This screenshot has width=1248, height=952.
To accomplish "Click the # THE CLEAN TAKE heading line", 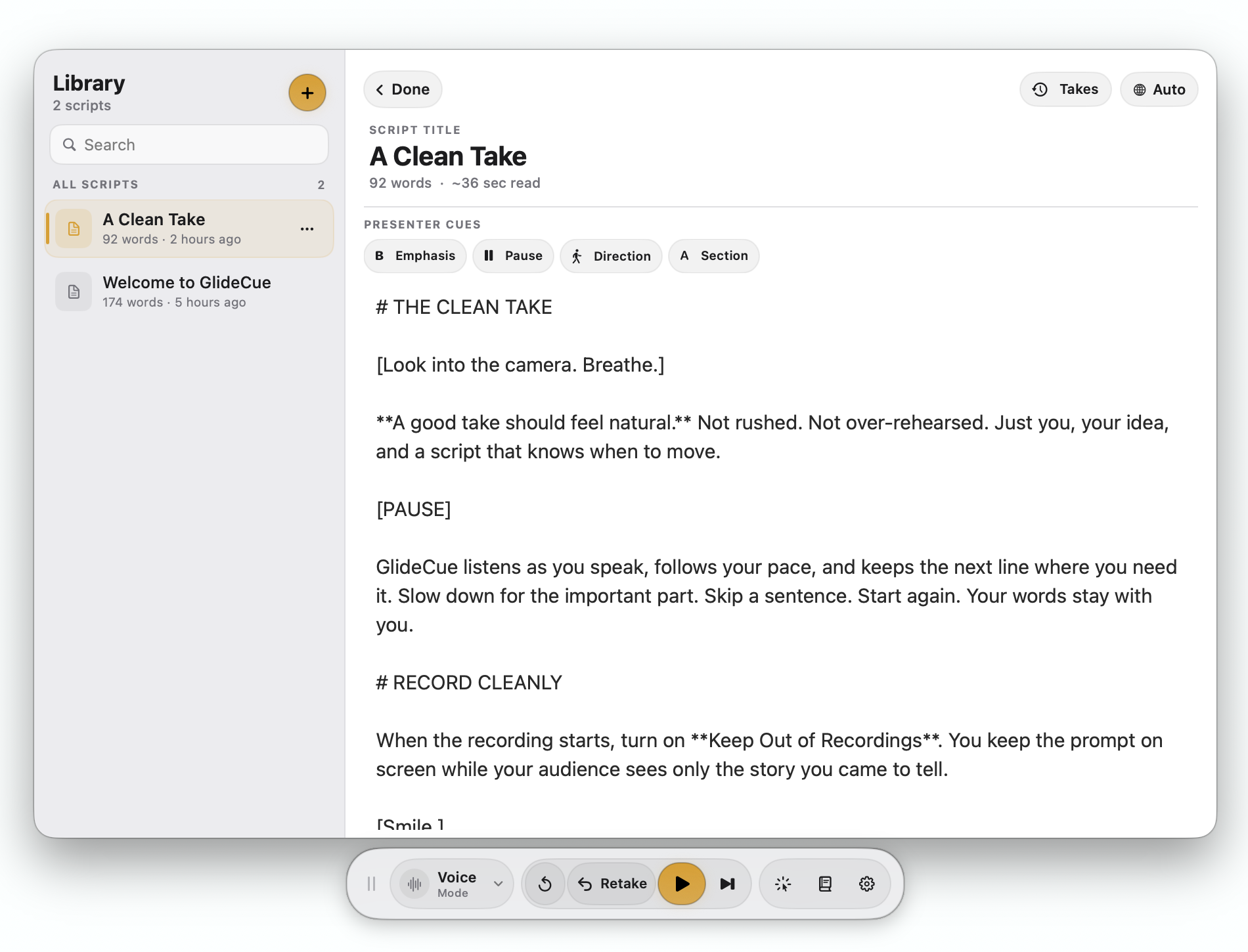I will click(x=464, y=307).
